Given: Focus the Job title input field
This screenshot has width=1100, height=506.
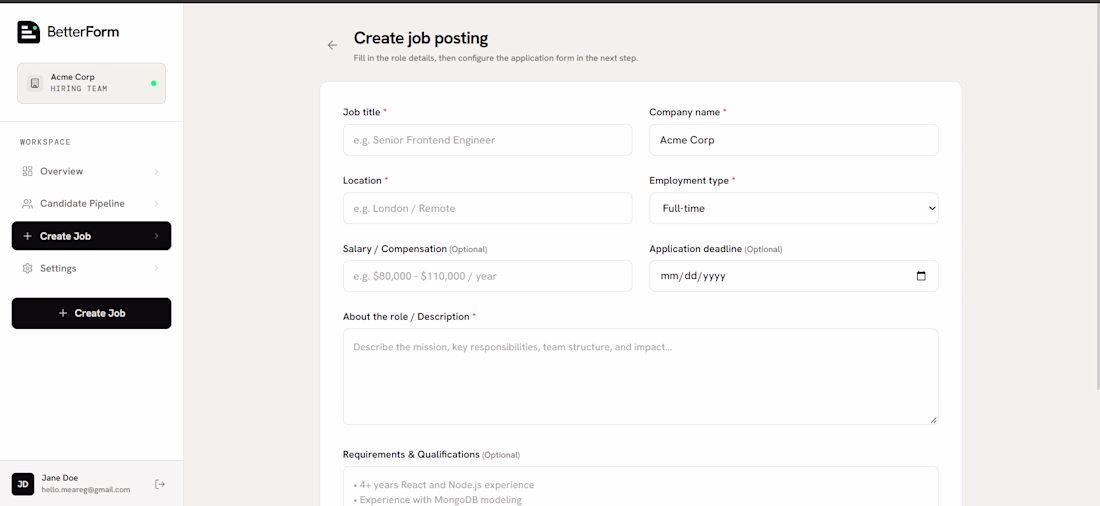Looking at the screenshot, I should pyautogui.click(x=488, y=140).
